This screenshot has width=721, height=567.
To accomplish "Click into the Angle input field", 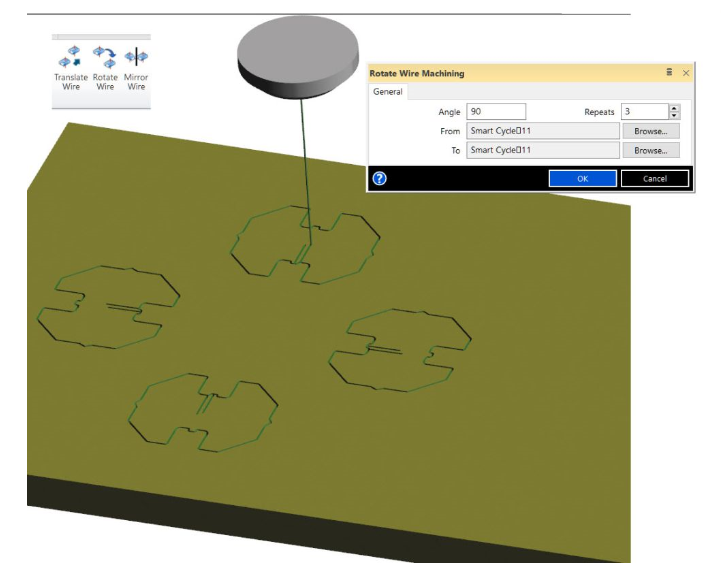I will click(x=495, y=112).
